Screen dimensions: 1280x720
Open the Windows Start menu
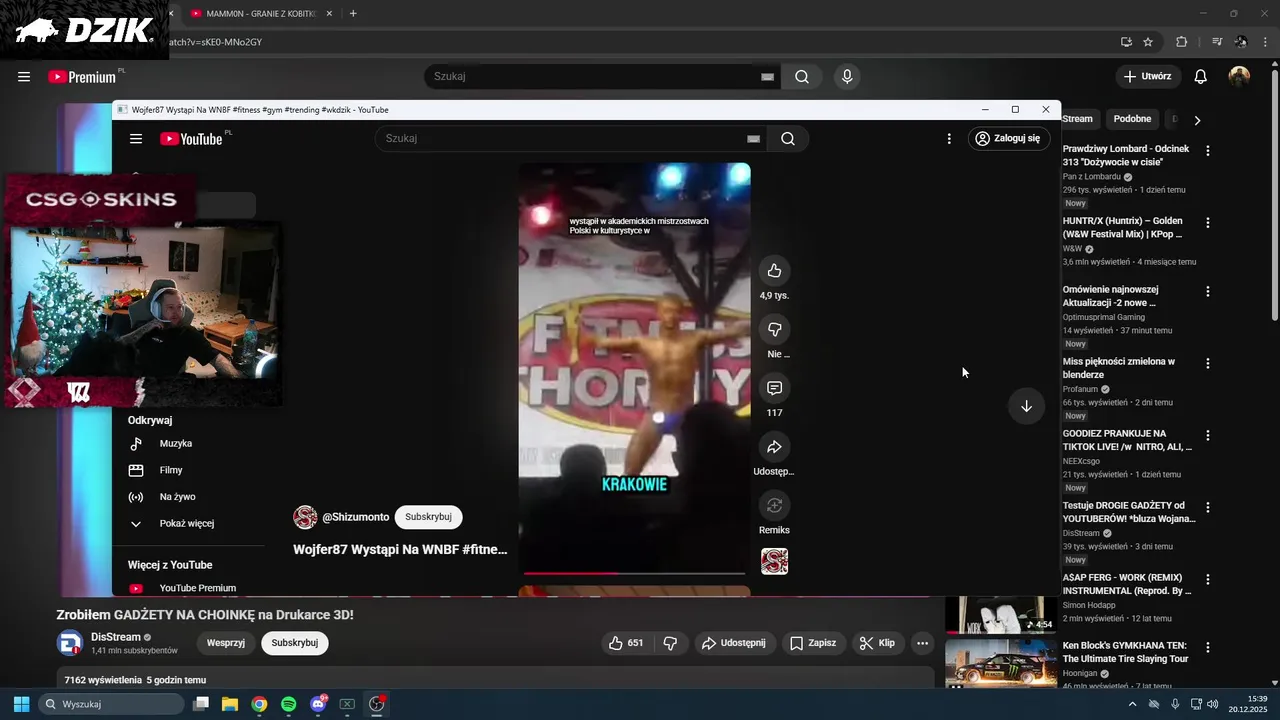pyautogui.click(x=21, y=704)
